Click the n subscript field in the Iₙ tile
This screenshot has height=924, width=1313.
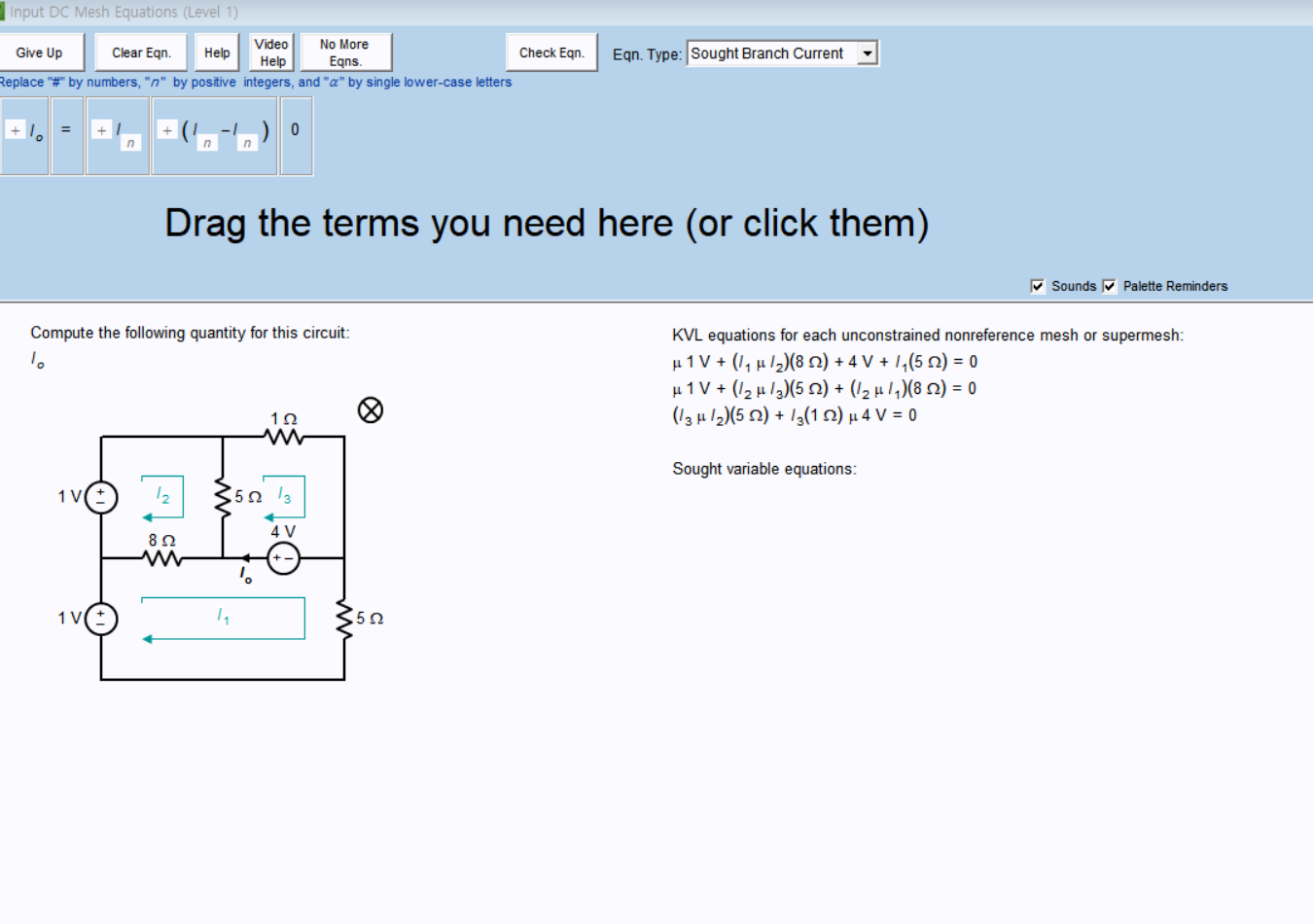128,143
